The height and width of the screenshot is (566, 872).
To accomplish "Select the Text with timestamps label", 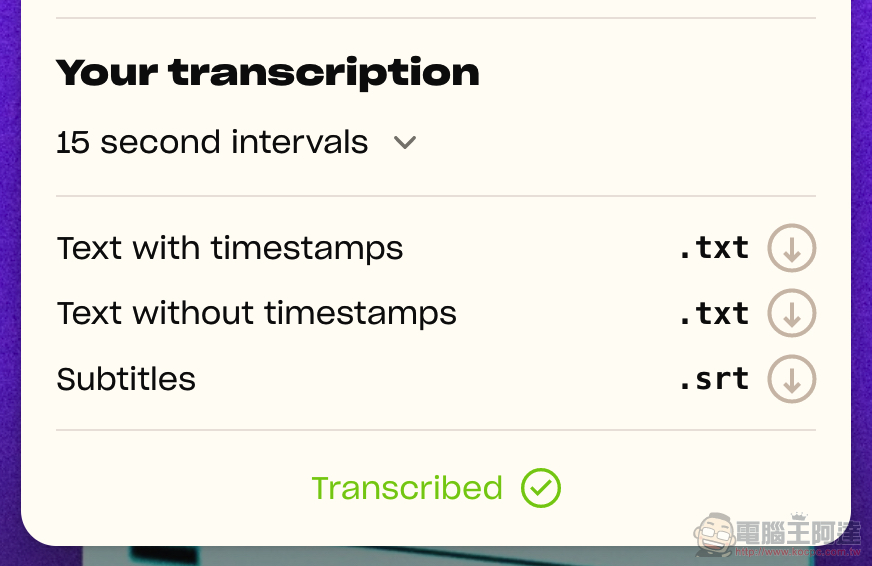I will point(230,248).
